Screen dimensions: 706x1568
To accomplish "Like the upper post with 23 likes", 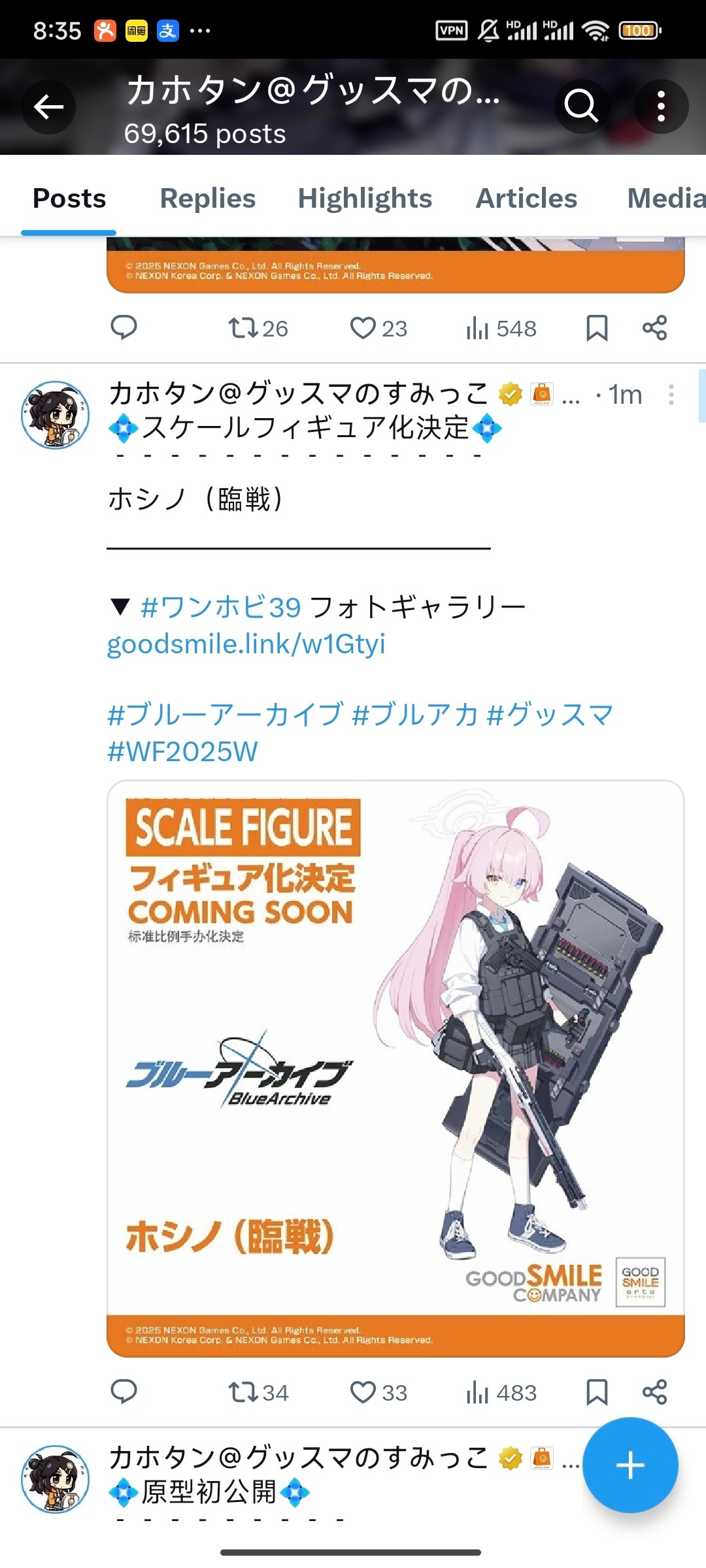I will tap(378, 328).
